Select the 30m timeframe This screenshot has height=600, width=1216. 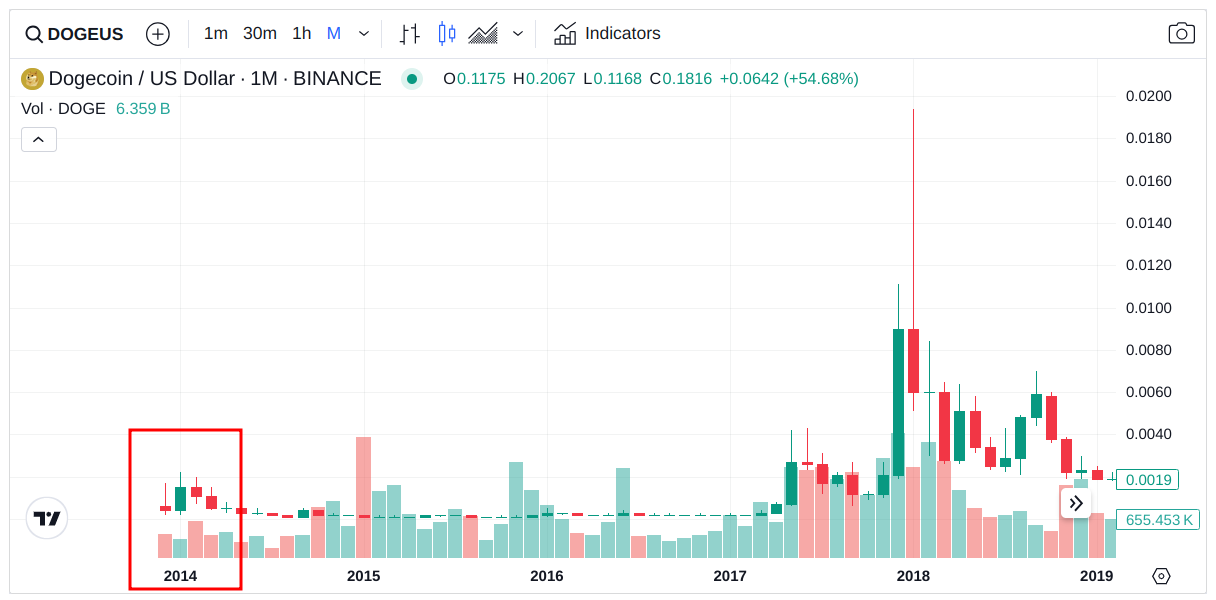point(260,33)
